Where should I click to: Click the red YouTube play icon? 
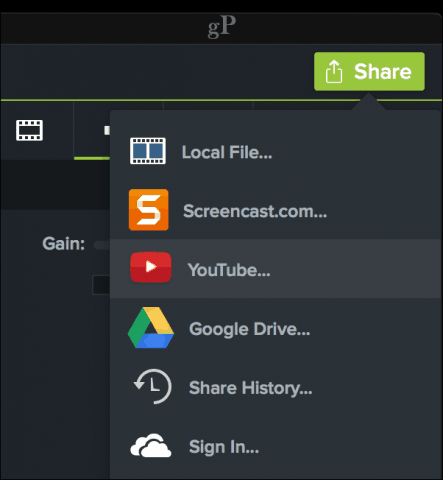pos(151,267)
